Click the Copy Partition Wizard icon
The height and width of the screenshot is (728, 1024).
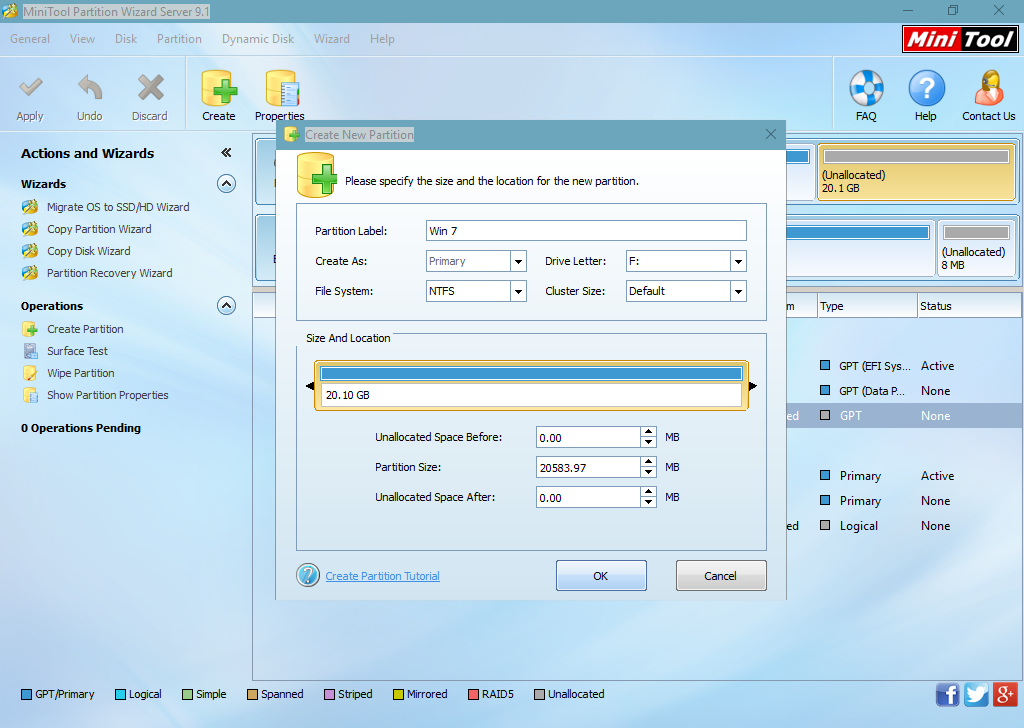pos(30,229)
